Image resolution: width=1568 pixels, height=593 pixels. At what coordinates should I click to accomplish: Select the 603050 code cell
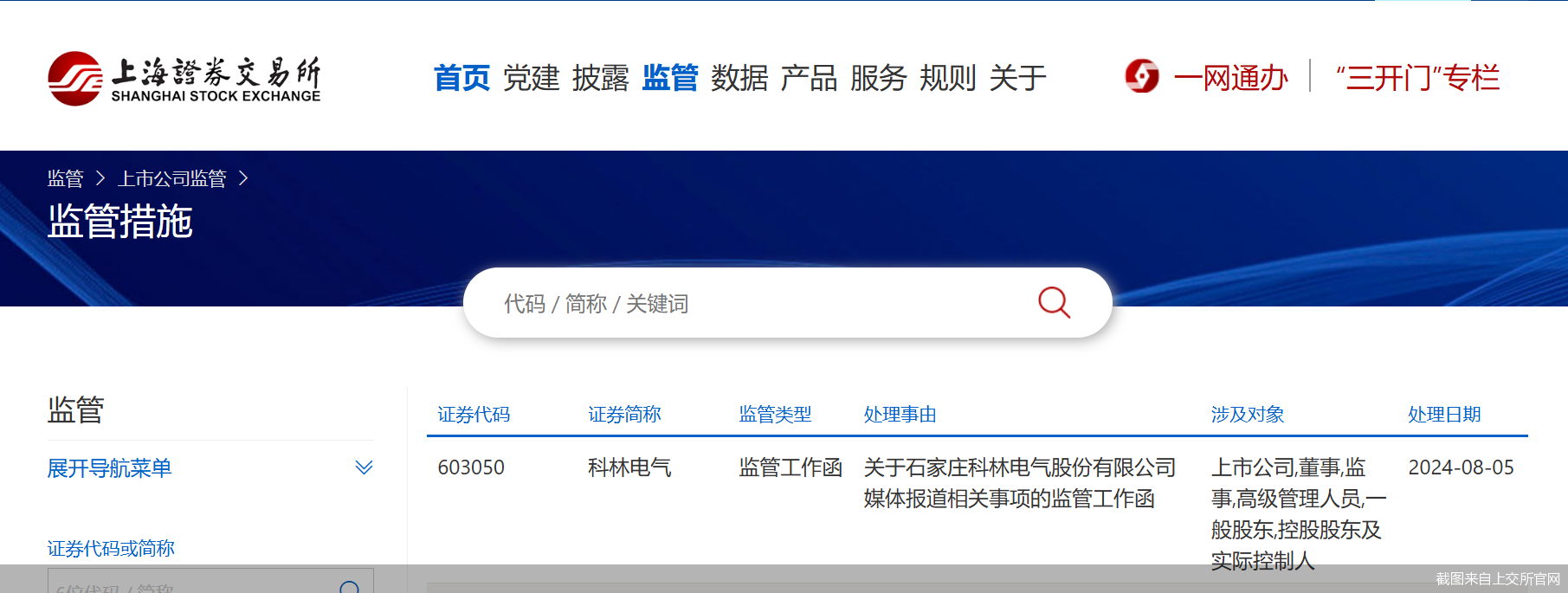click(x=471, y=467)
